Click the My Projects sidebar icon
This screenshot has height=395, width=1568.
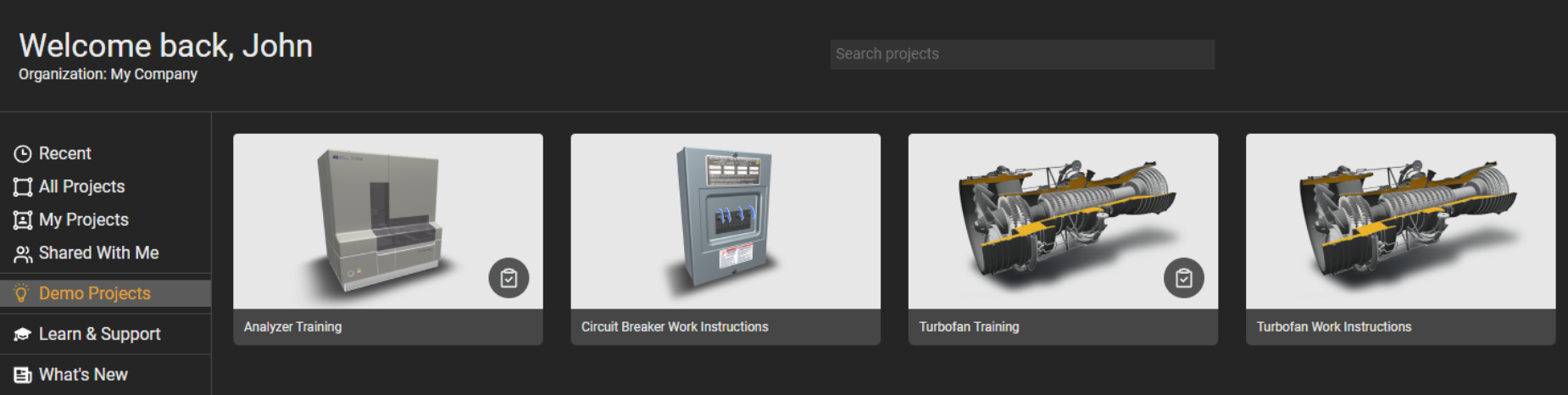pyautogui.click(x=23, y=220)
